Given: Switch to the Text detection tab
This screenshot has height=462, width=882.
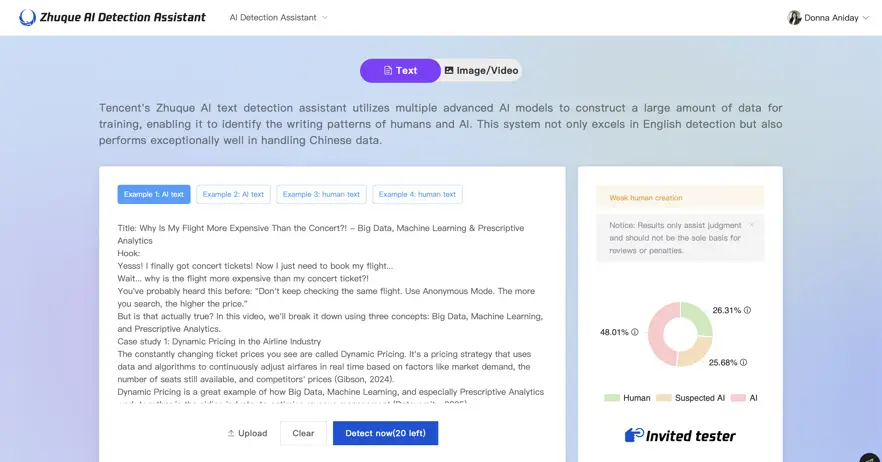Looking at the screenshot, I should [x=400, y=70].
